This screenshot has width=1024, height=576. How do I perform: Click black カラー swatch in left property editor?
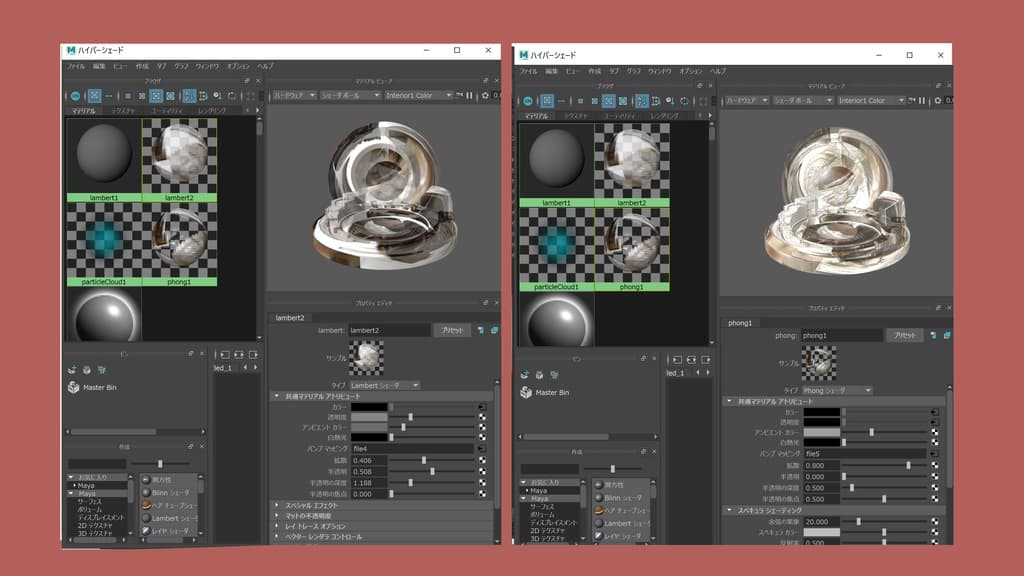pos(369,407)
